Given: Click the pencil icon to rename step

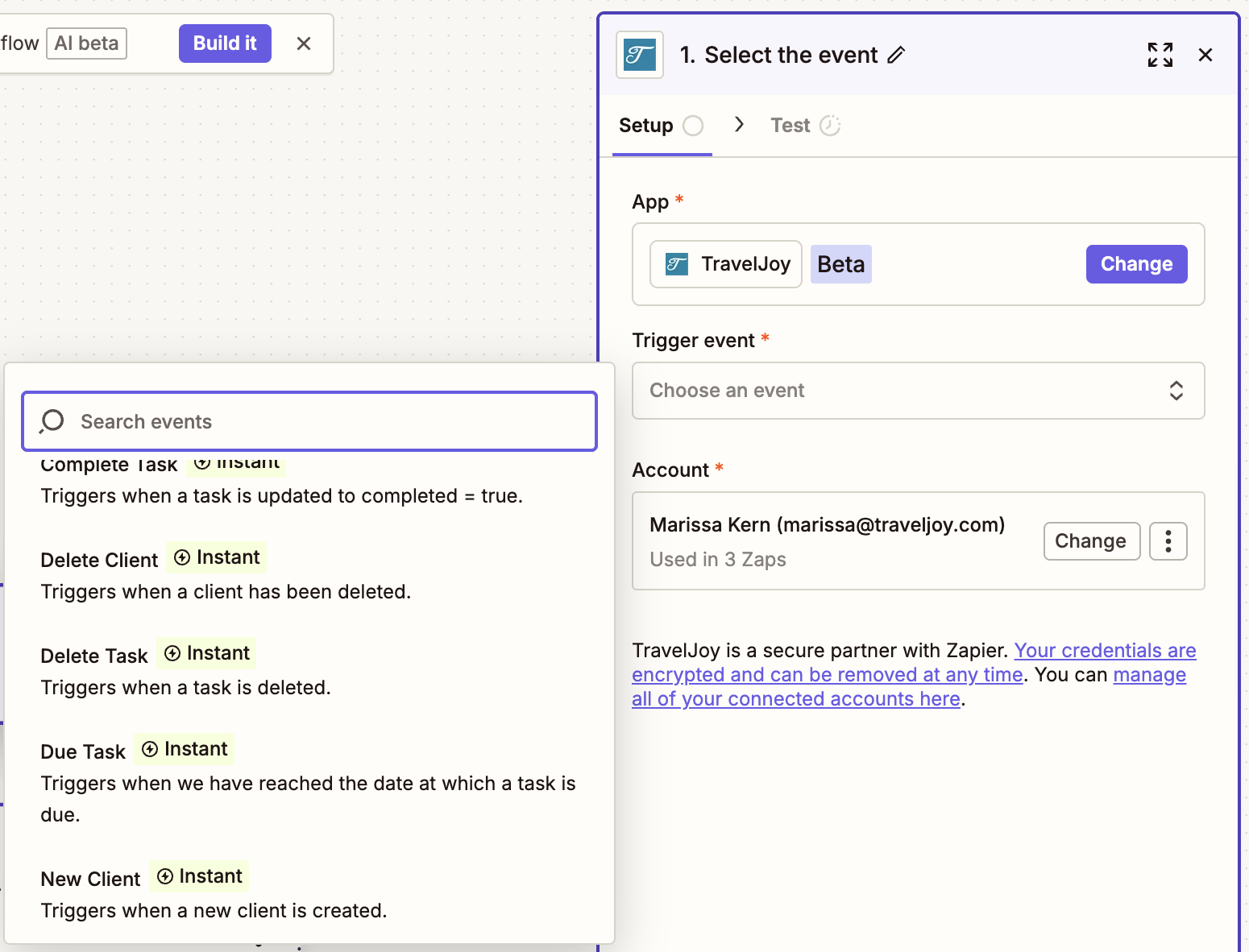Looking at the screenshot, I should tap(896, 56).
